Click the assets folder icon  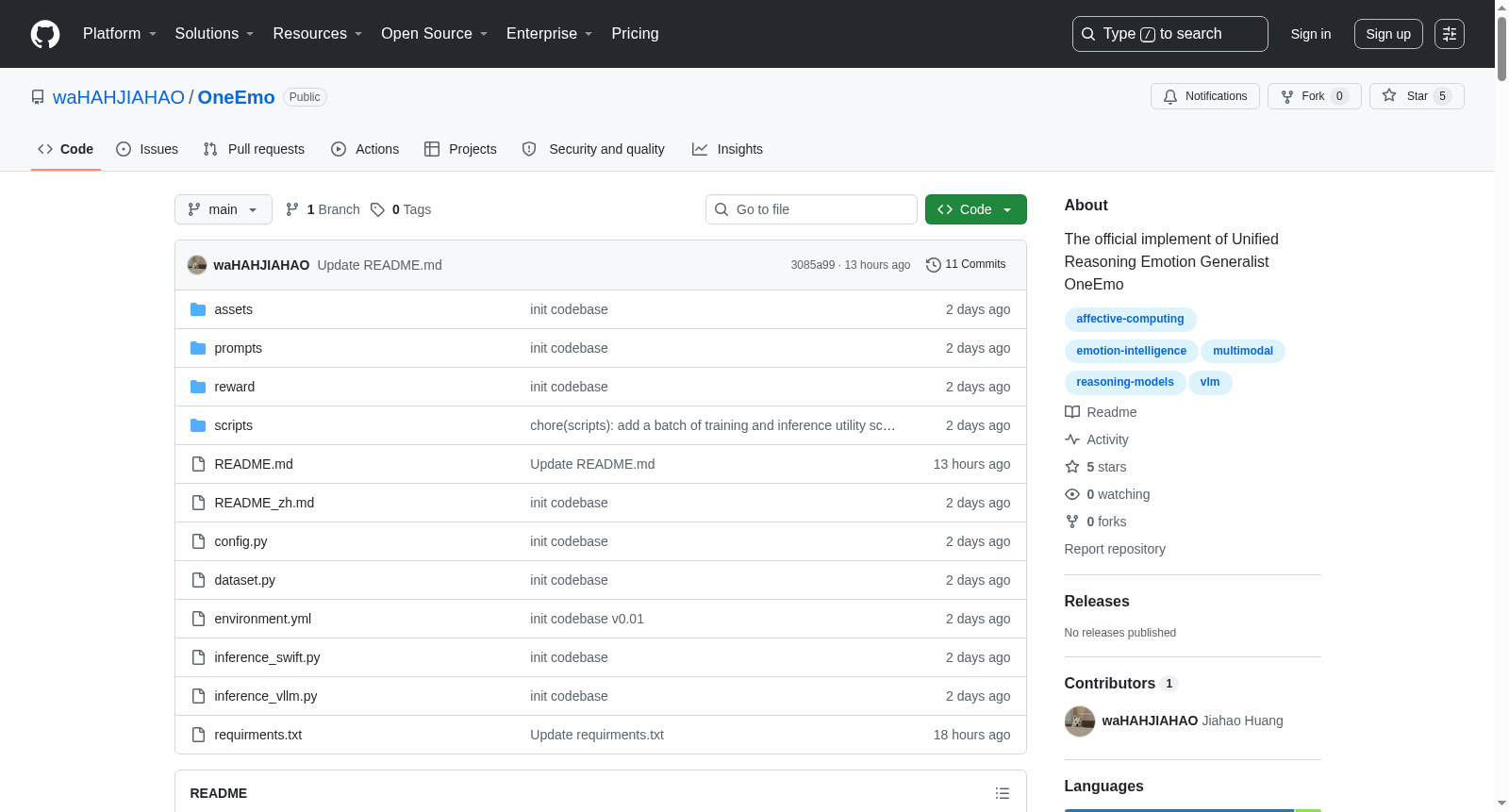tap(198, 309)
